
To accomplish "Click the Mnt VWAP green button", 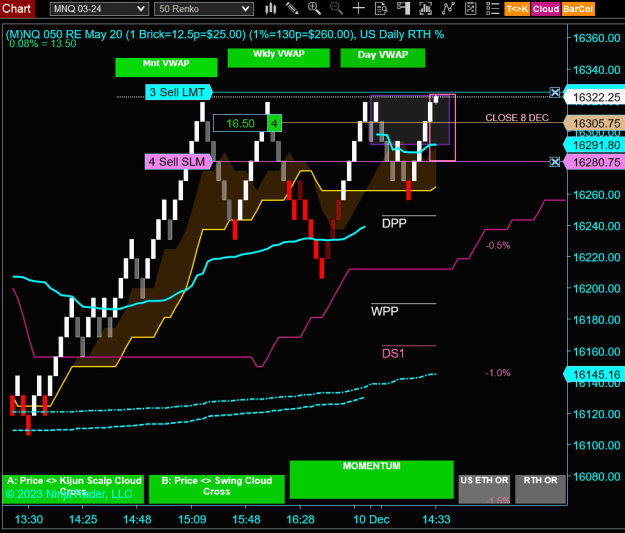I will [166, 67].
